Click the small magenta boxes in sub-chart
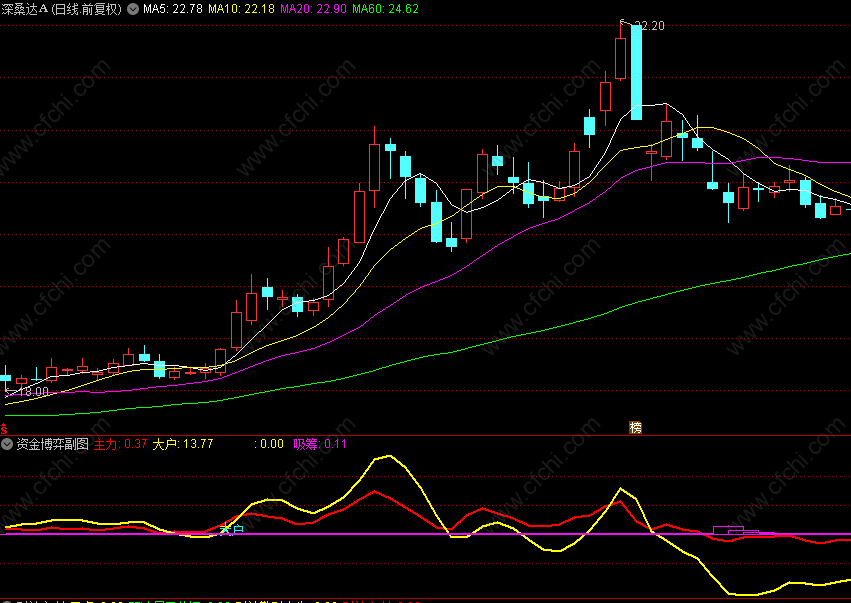 pyautogui.click(x=736, y=530)
